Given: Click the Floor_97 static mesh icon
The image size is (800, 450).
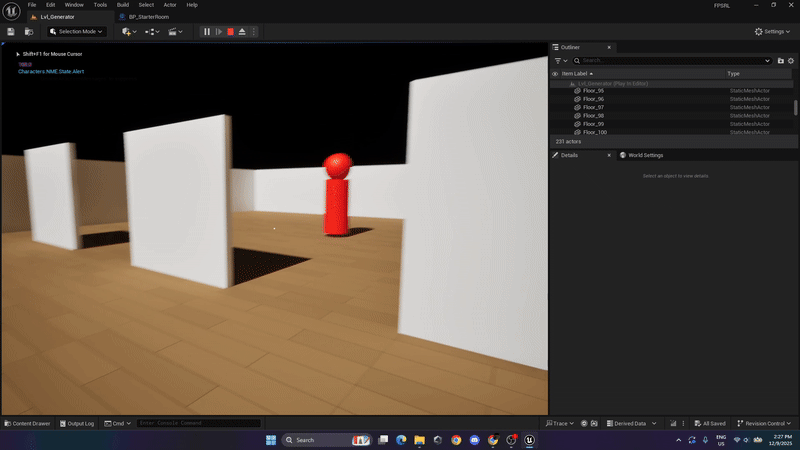Looking at the screenshot, I should [x=577, y=107].
